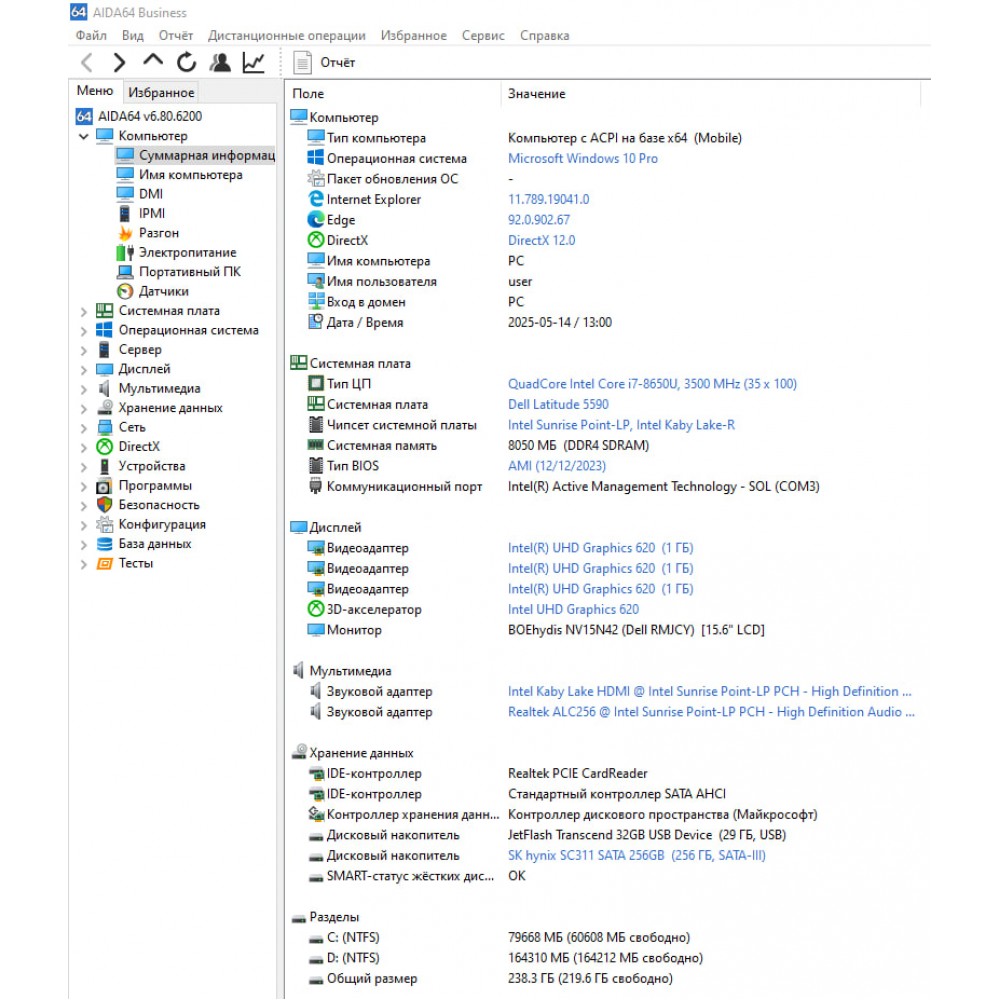Click the DMI tree icon

click(x=126, y=194)
